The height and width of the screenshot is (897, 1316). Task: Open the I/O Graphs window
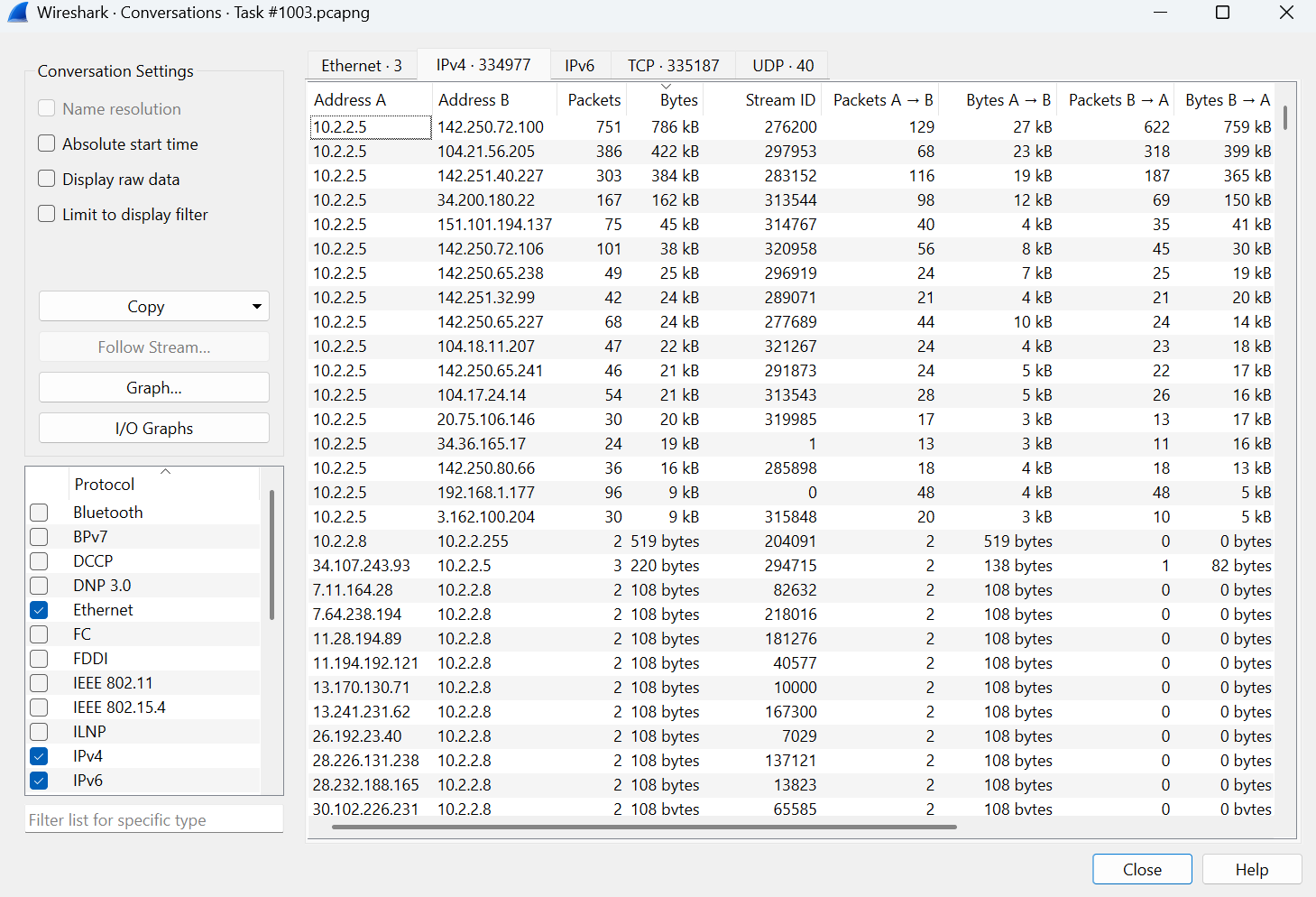tap(153, 428)
